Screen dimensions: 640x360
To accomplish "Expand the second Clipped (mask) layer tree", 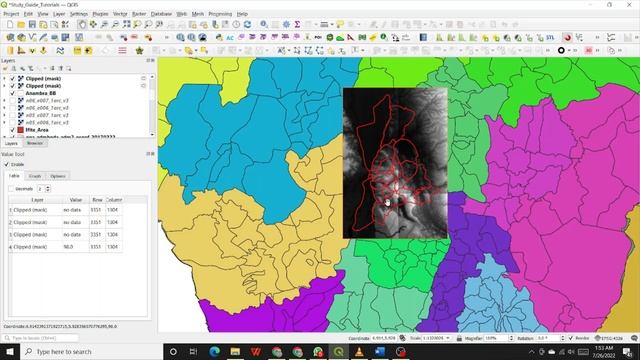I will pos(4,86).
